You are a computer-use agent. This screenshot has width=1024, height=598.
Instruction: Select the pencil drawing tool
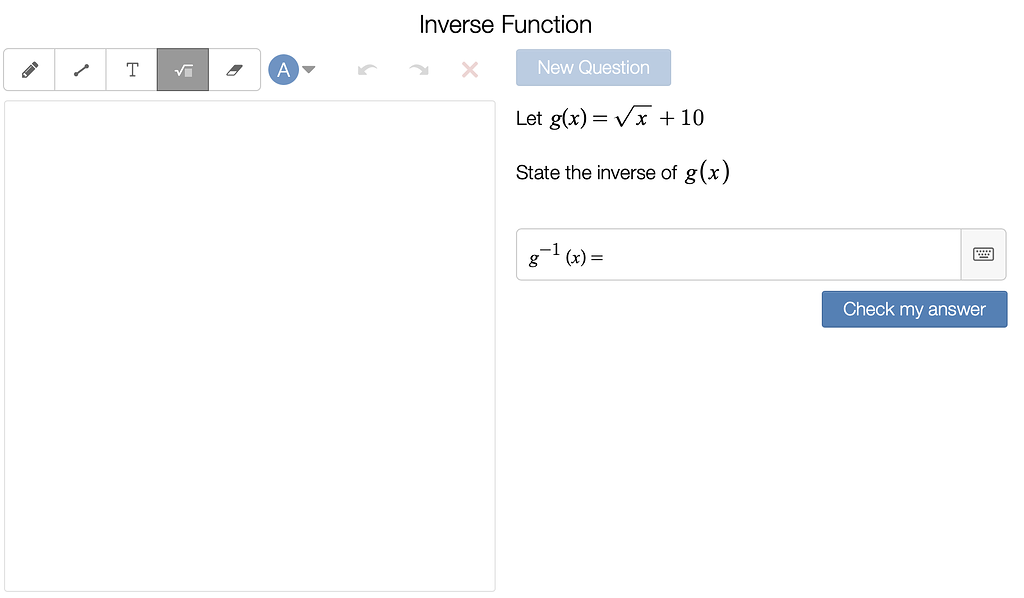pos(28,69)
